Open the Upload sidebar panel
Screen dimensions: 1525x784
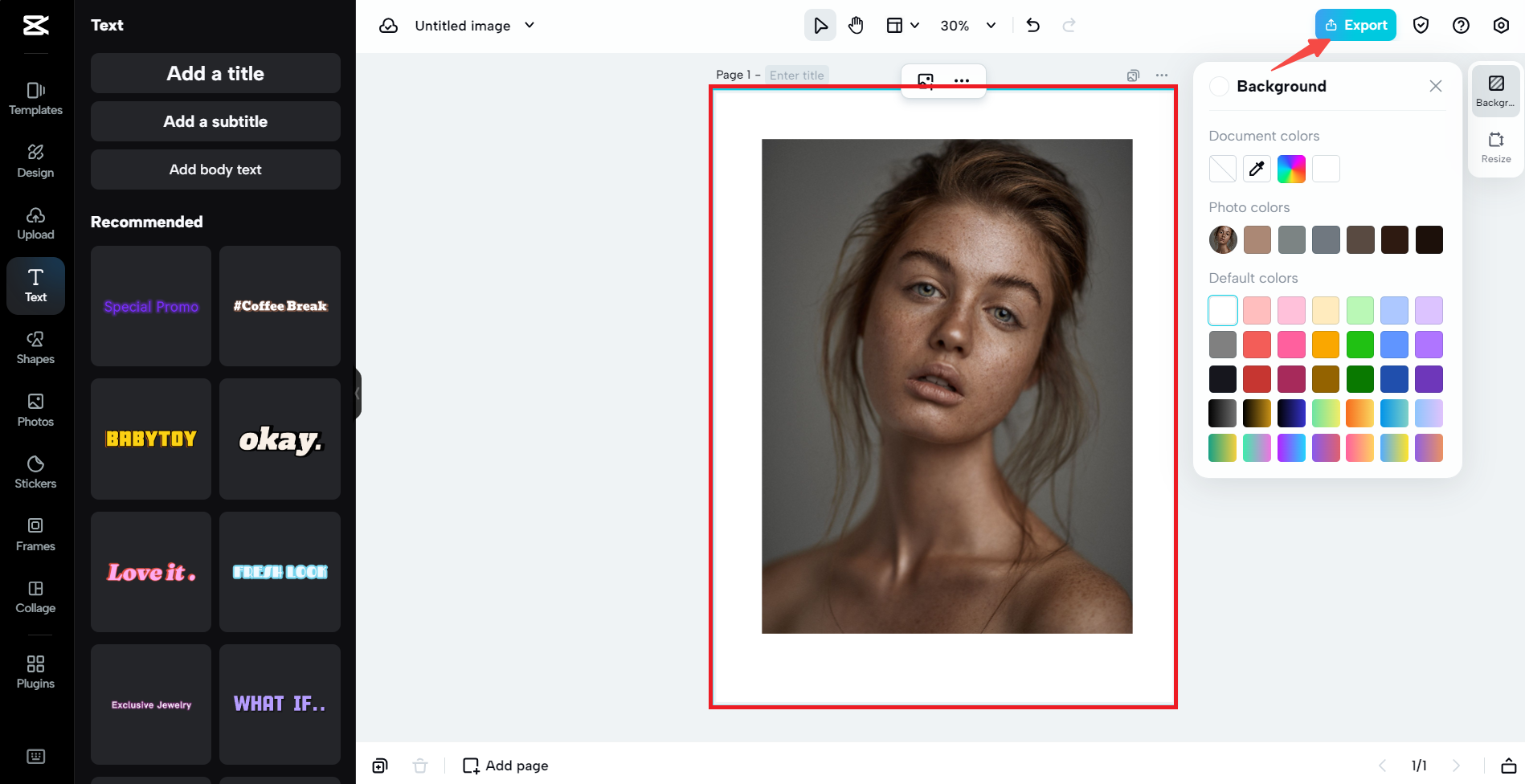click(x=35, y=223)
